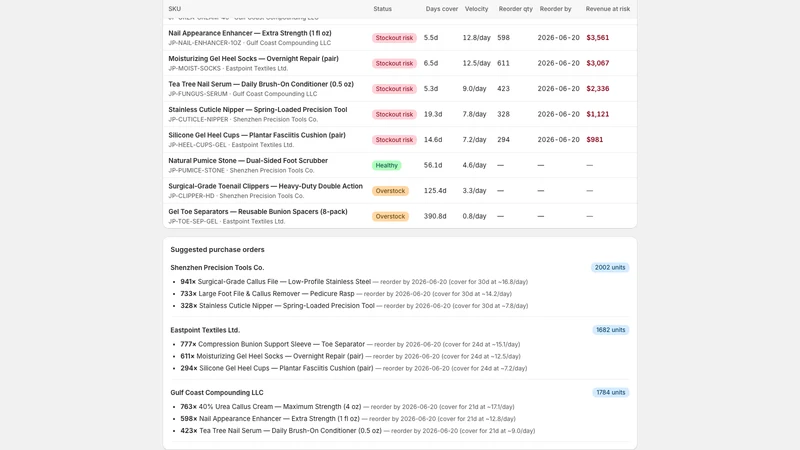
Task: Select Surgical-Grade Toenail Clippers row title
Action: pos(265,186)
